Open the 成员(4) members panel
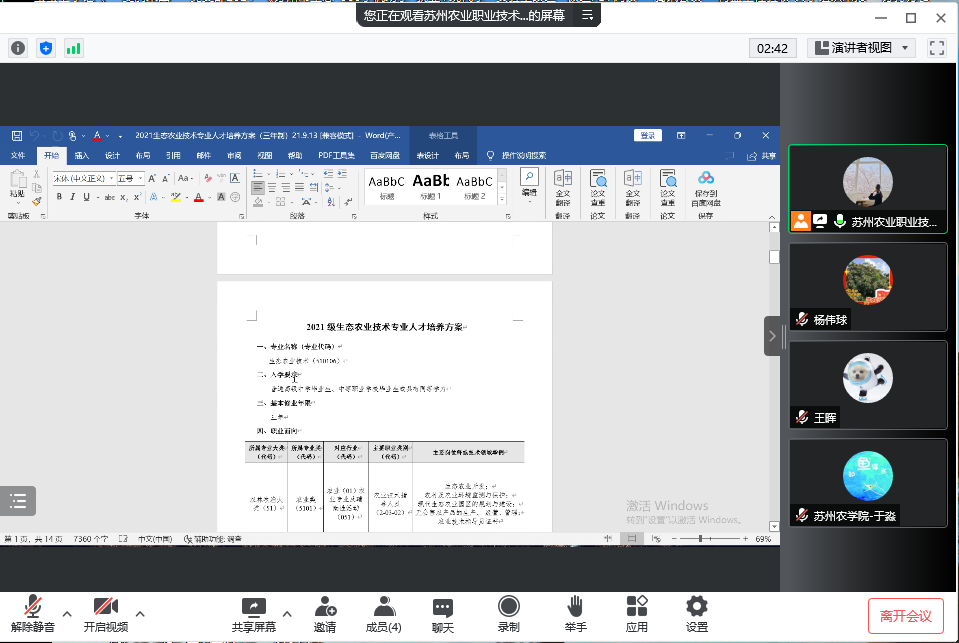Viewport: 959px width, 643px height. [383, 614]
